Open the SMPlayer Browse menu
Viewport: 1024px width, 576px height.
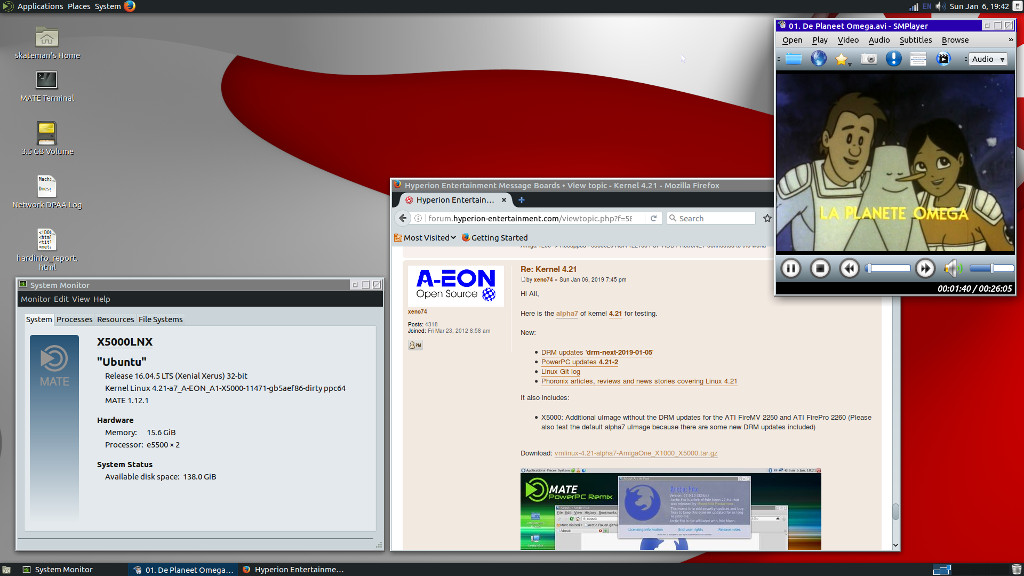(955, 40)
